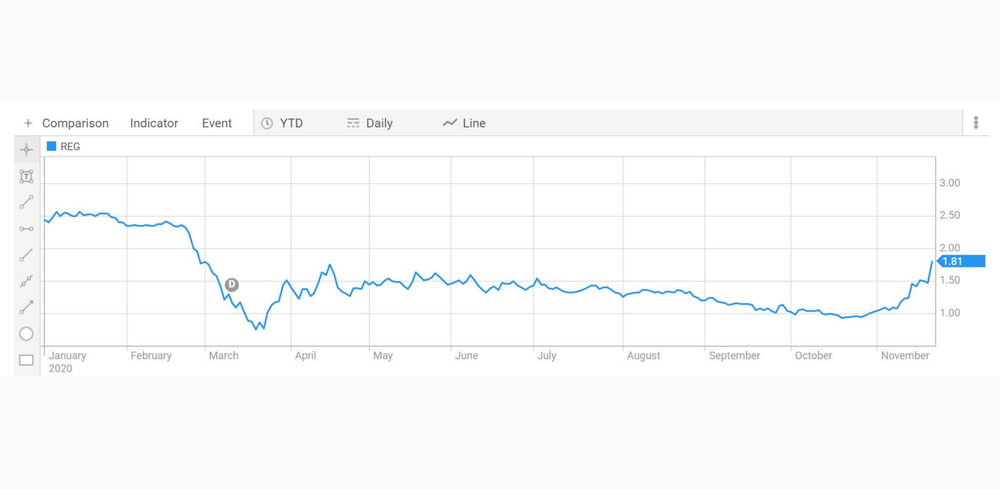Select the multi-point polyline tool

coord(26,281)
